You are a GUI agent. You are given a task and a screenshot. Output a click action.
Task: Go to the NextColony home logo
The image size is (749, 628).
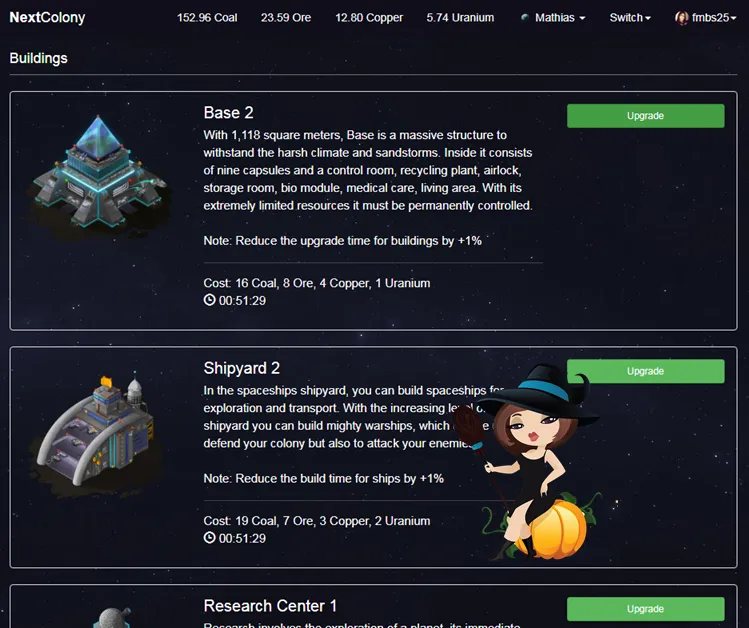pyautogui.click(x=47, y=17)
